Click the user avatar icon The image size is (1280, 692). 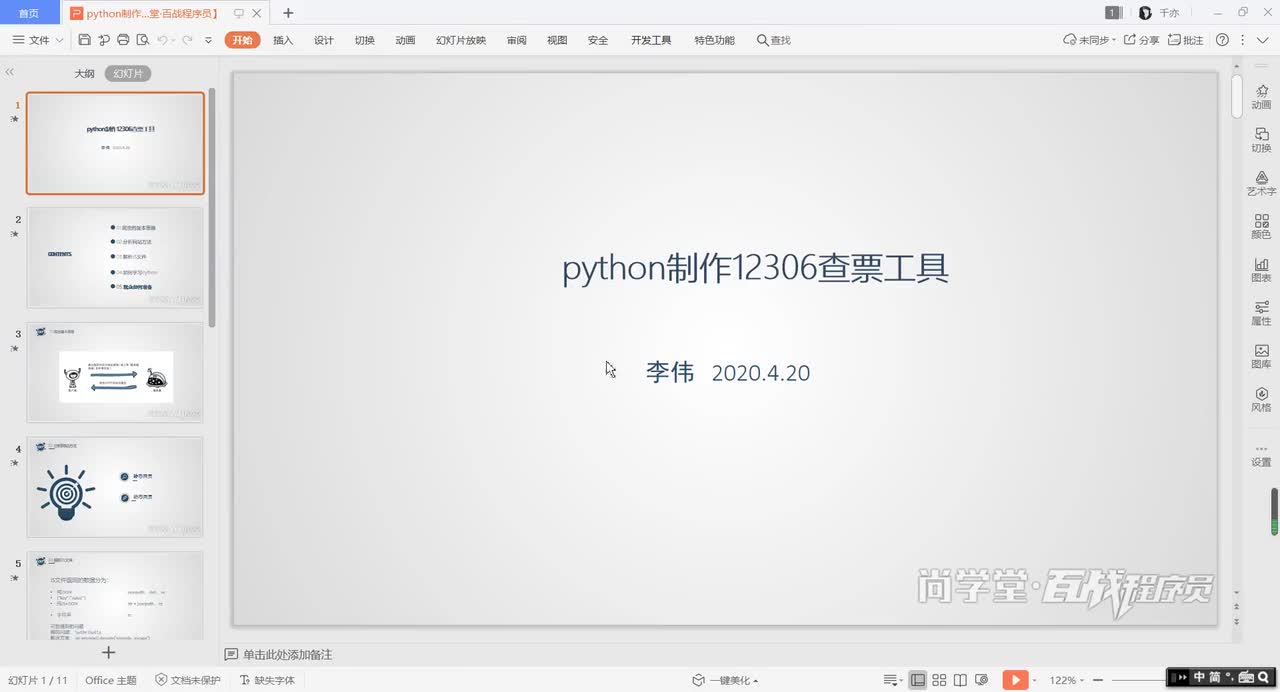pos(1145,13)
